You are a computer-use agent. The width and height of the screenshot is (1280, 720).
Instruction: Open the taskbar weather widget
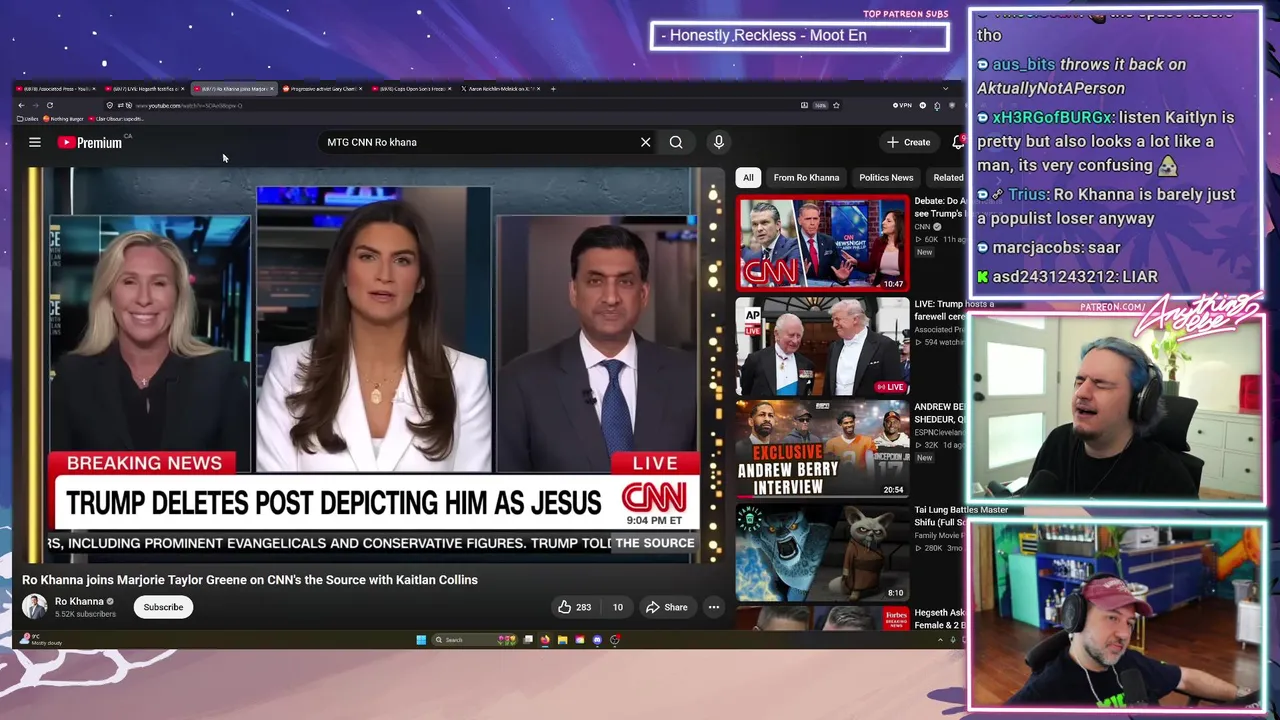click(40, 640)
